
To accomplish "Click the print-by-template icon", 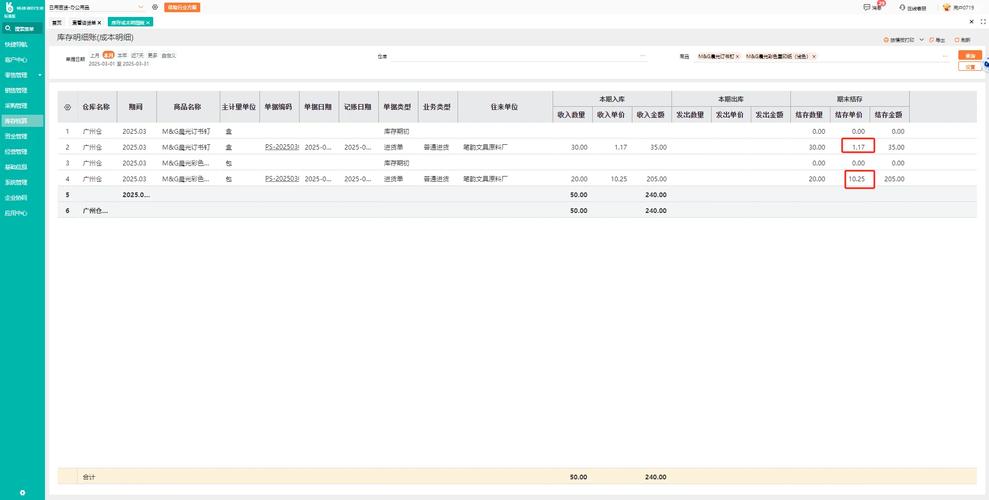I will tap(886, 40).
